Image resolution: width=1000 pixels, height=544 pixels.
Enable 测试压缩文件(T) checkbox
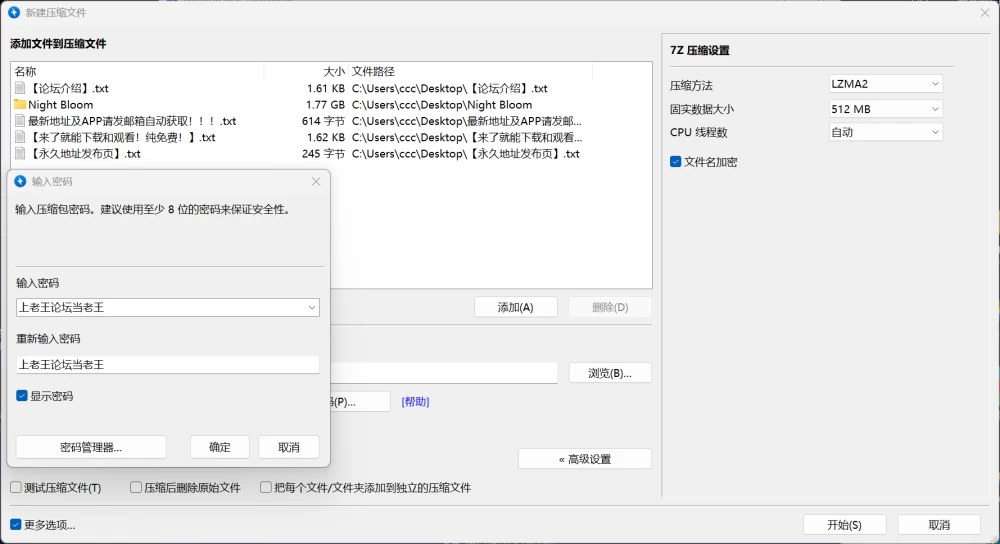coord(16,488)
